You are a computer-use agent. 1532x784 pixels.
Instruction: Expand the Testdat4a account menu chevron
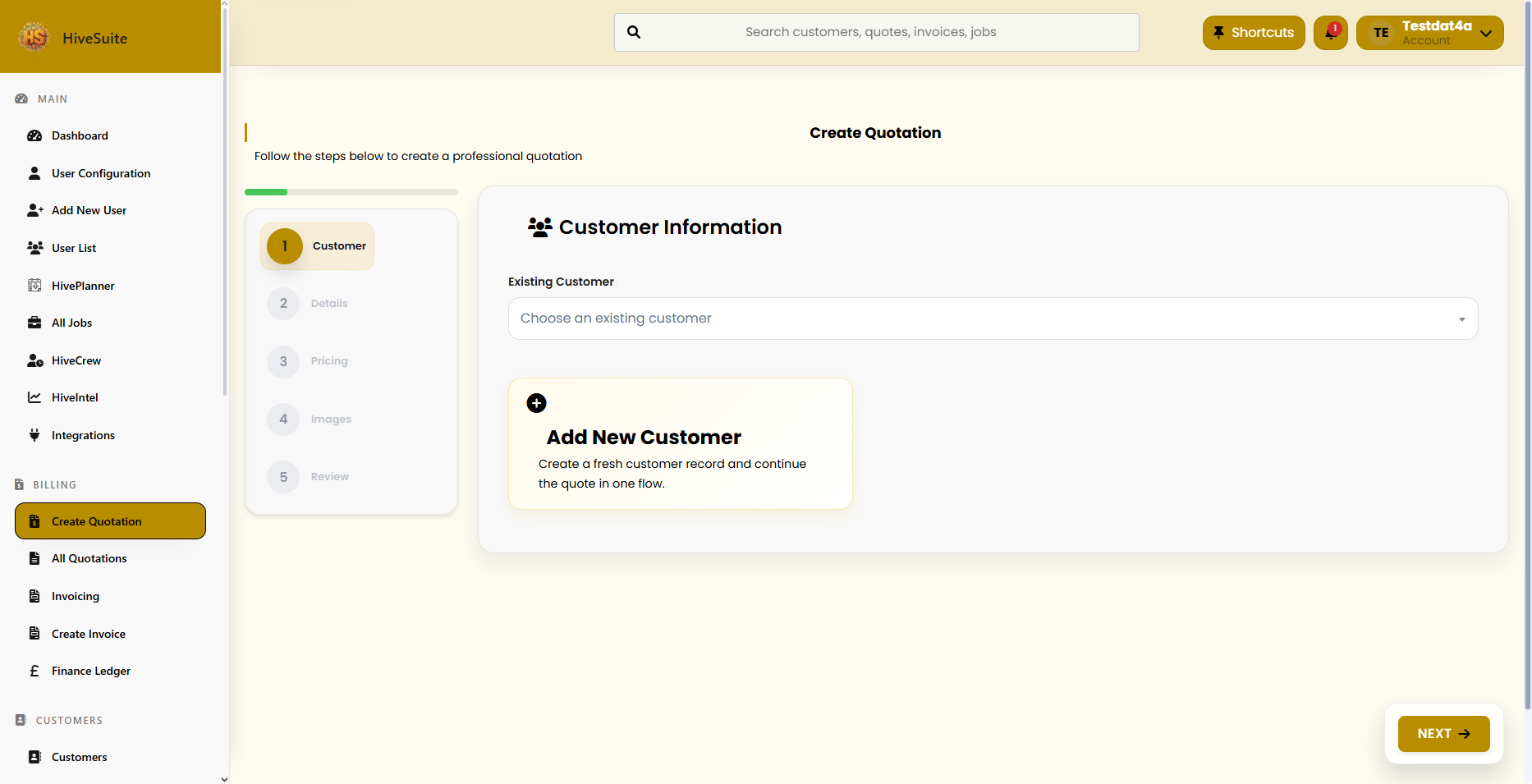1487,34
